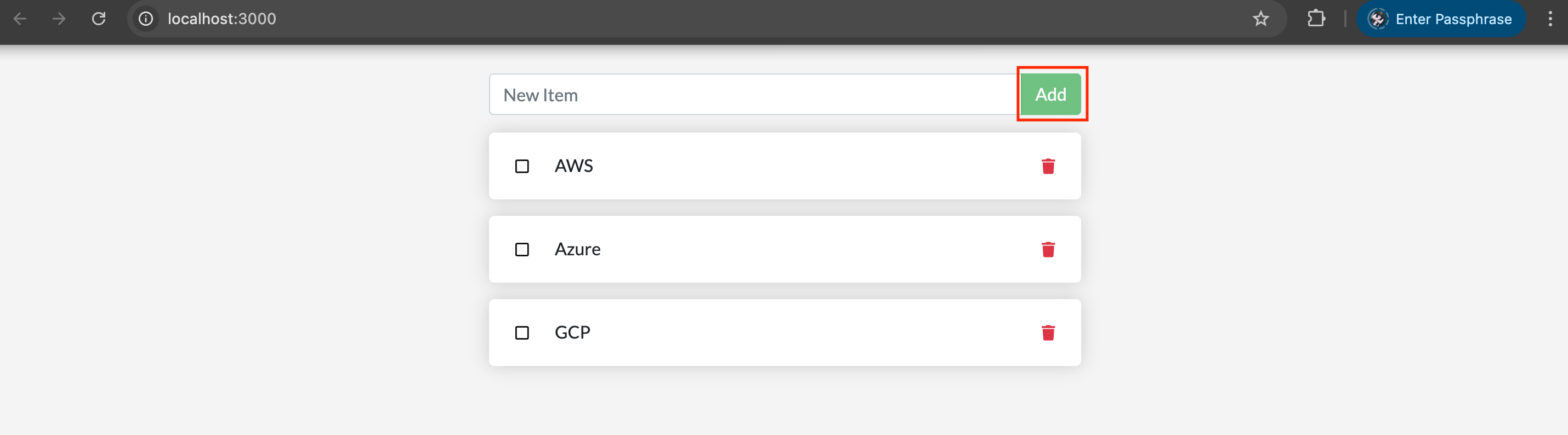The height and width of the screenshot is (435, 1568).
Task: Click the Enter Passphrase profile button
Action: click(1440, 19)
